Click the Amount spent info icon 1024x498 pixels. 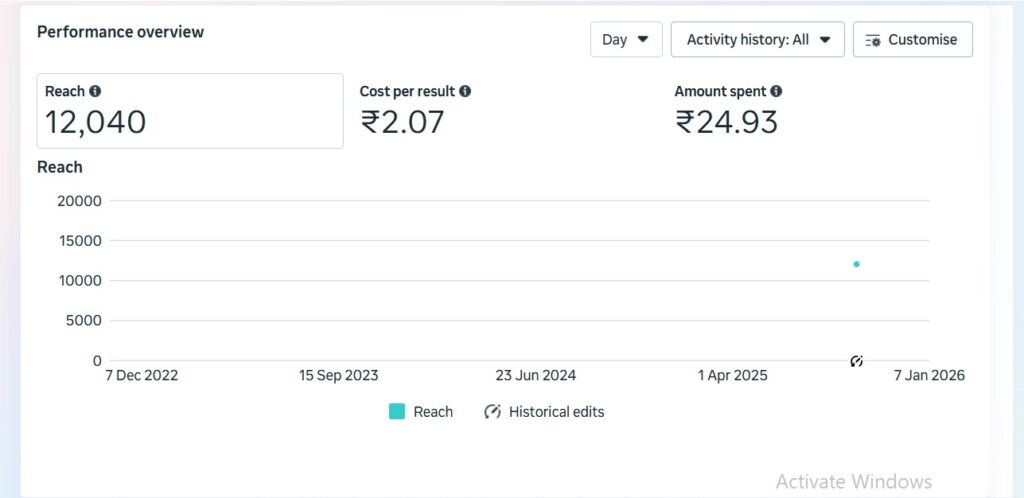777,91
